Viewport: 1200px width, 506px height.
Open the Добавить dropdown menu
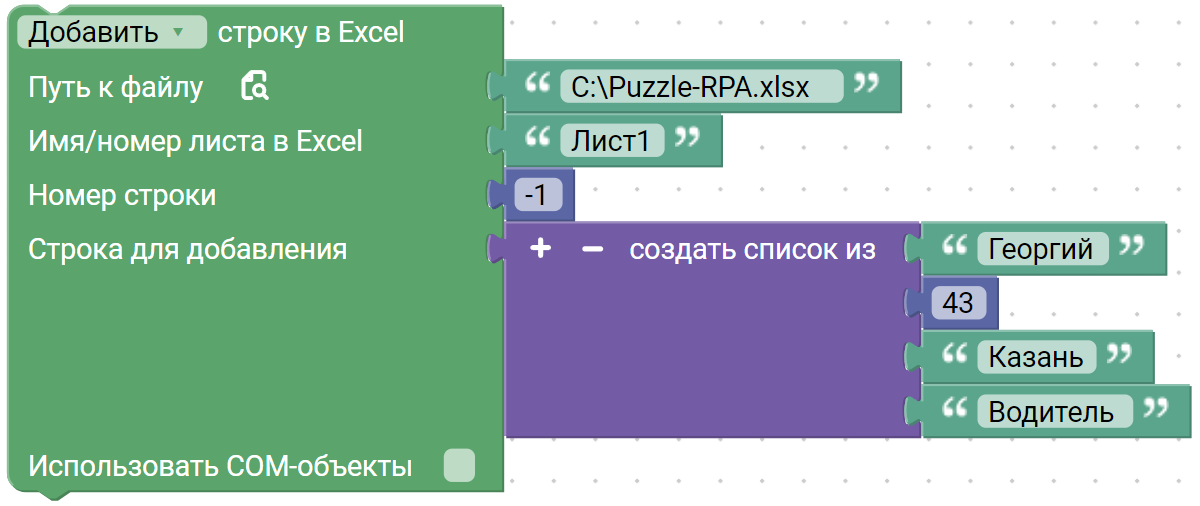[x=112, y=32]
